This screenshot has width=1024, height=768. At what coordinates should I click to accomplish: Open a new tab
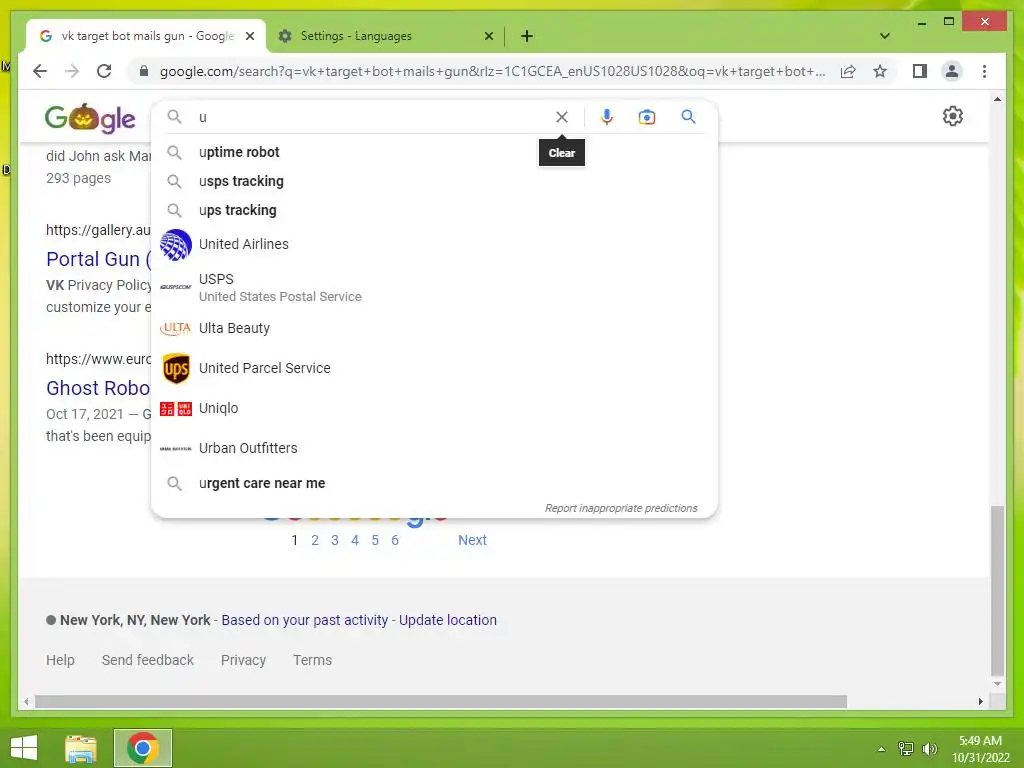coord(527,37)
